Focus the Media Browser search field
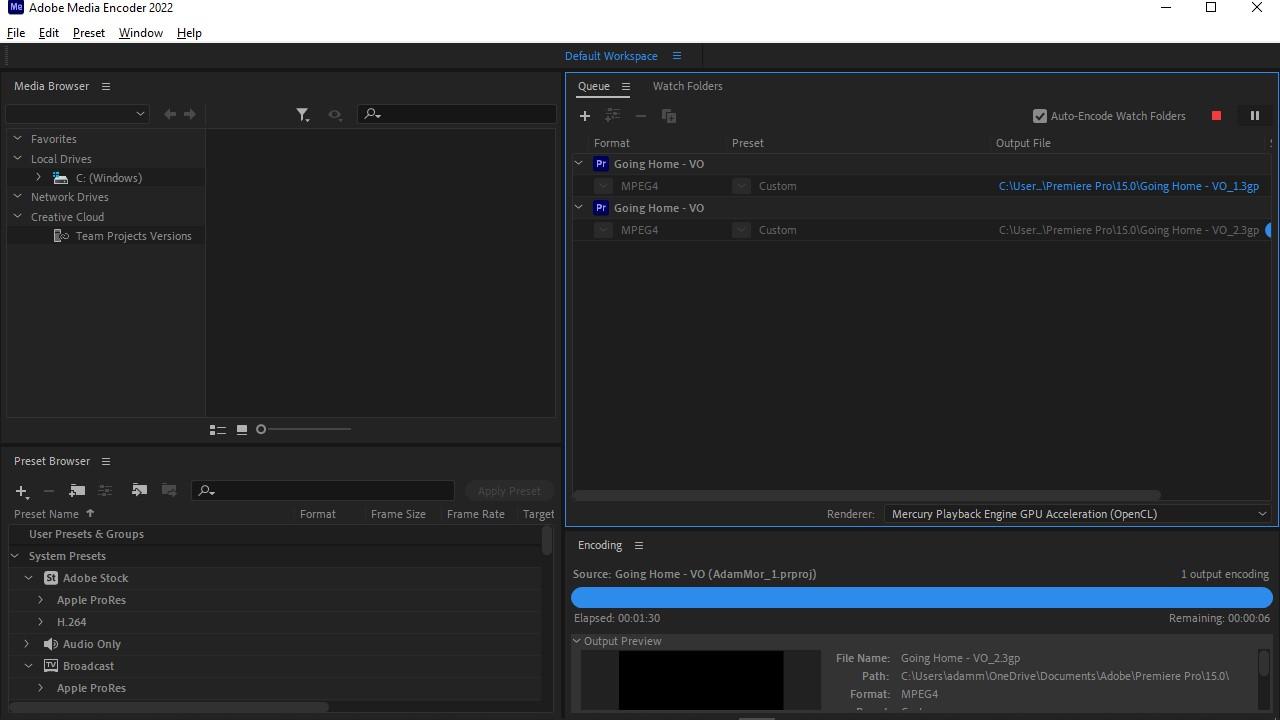1280x720 pixels. (457, 114)
